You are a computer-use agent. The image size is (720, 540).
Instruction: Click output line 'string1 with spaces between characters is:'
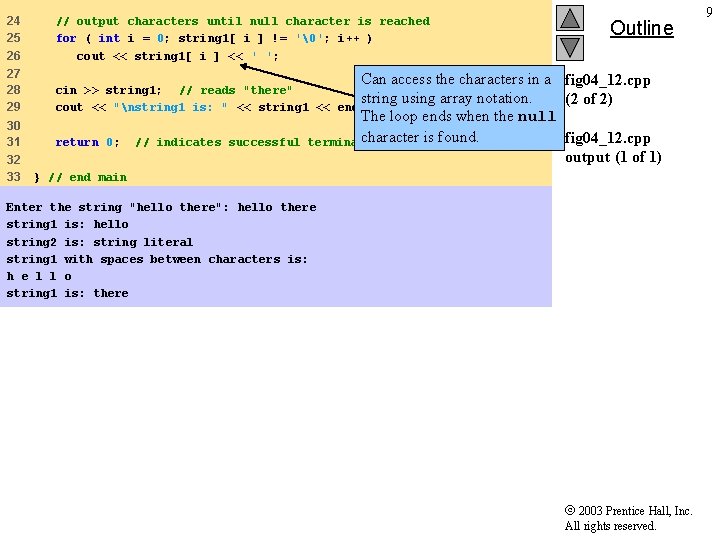coord(157,259)
